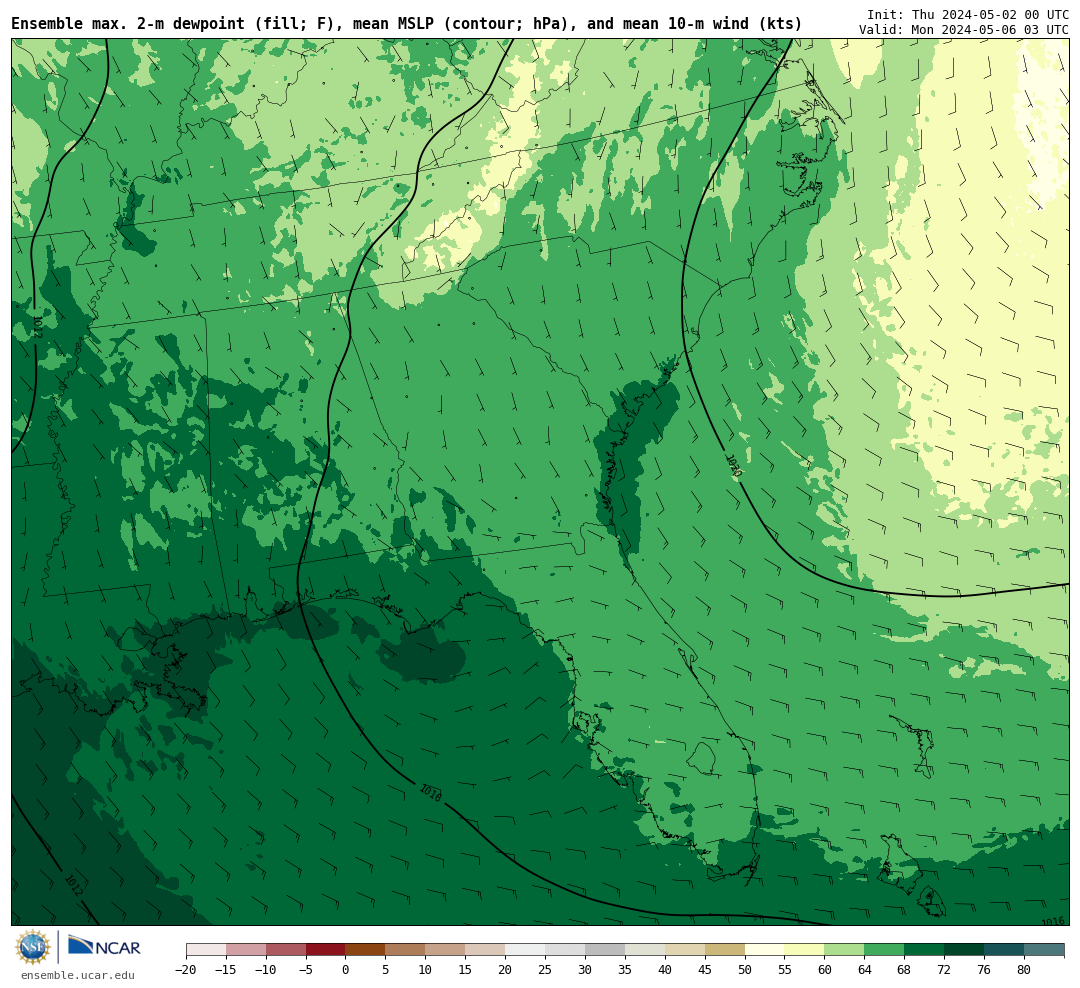Image resolution: width=1080 pixels, height=988 pixels.
Task: Pick the colorbar segment between -10 and -5
Action: pos(286,950)
